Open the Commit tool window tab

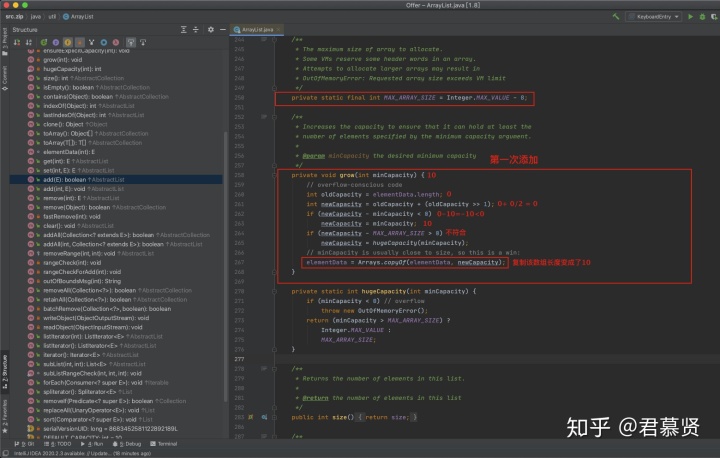[x=5, y=78]
